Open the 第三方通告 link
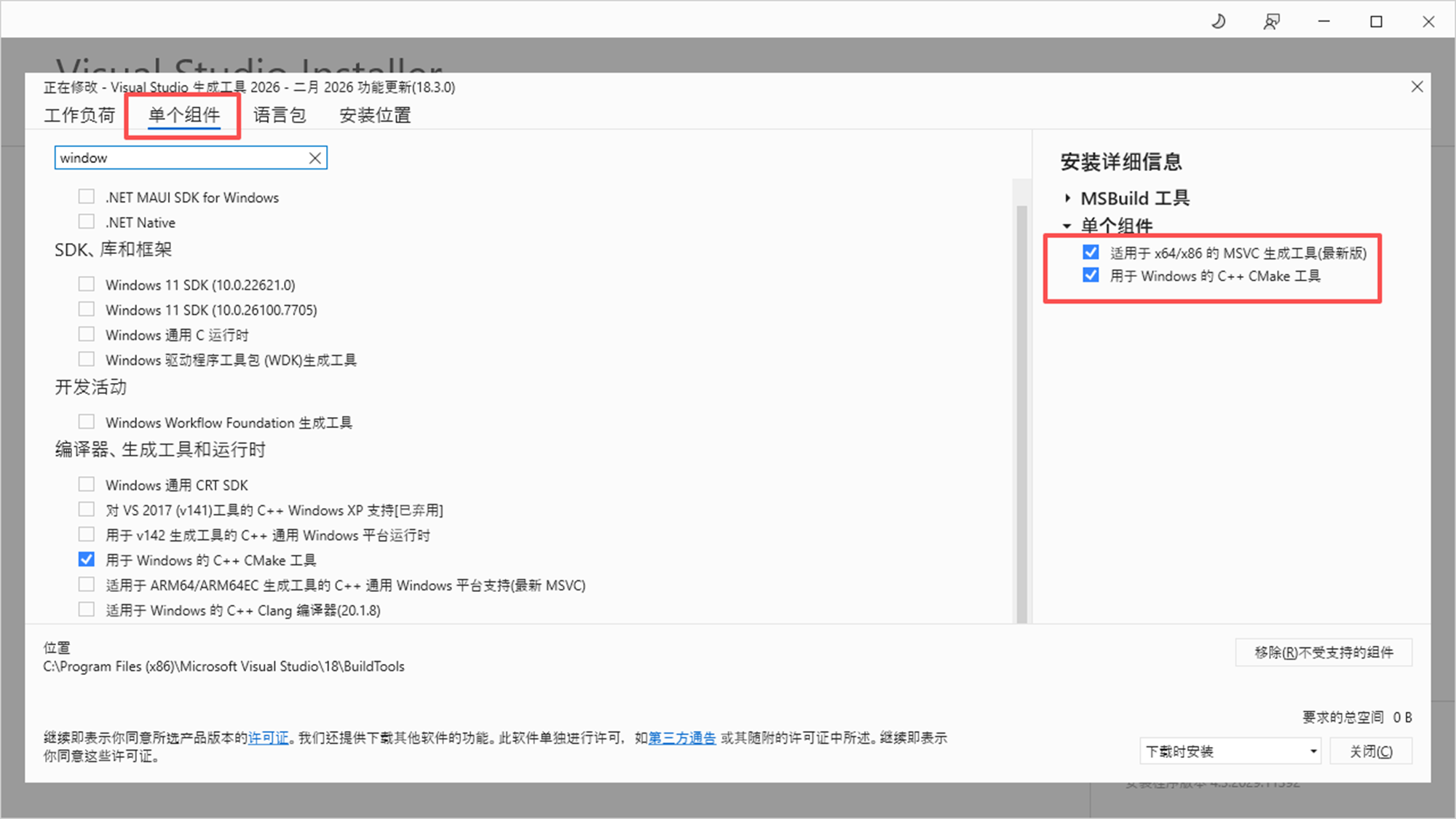This screenshot has width=1456, height=819. point(682,737)
